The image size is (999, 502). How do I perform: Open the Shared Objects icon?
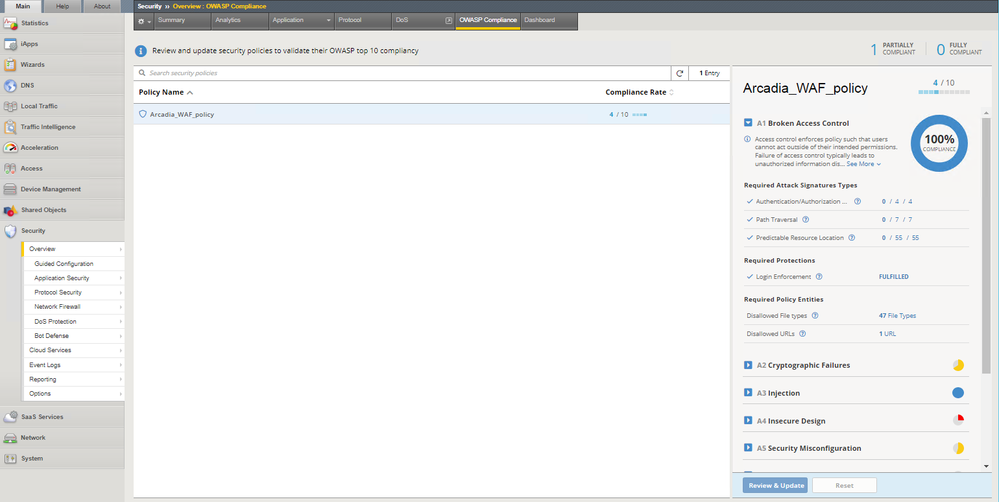coord(10,210)
